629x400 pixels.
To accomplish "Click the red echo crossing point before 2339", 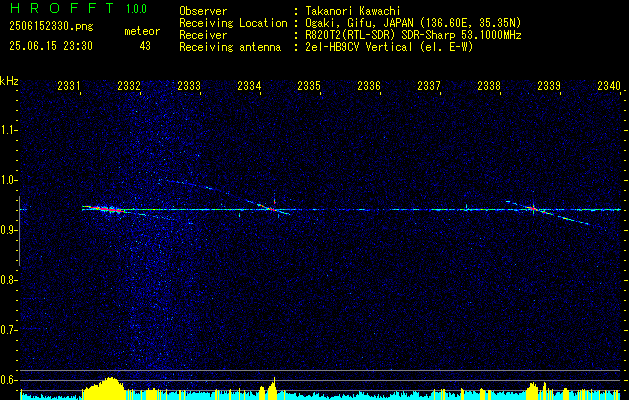I will click(533, 208).
